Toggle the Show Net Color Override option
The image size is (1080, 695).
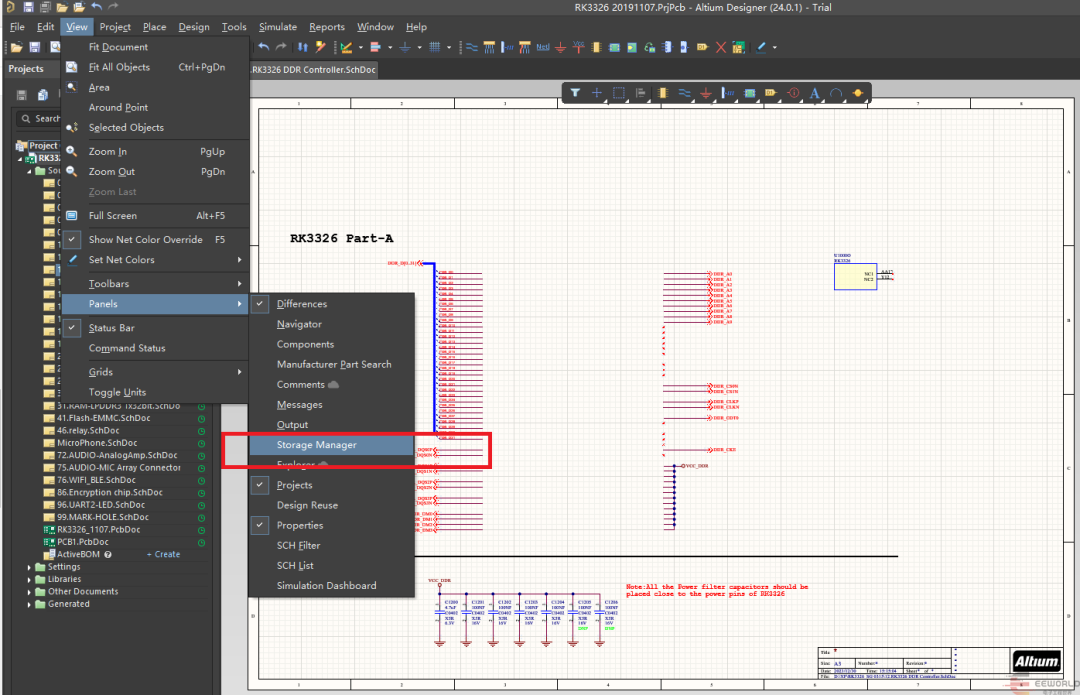click(145, 240)
